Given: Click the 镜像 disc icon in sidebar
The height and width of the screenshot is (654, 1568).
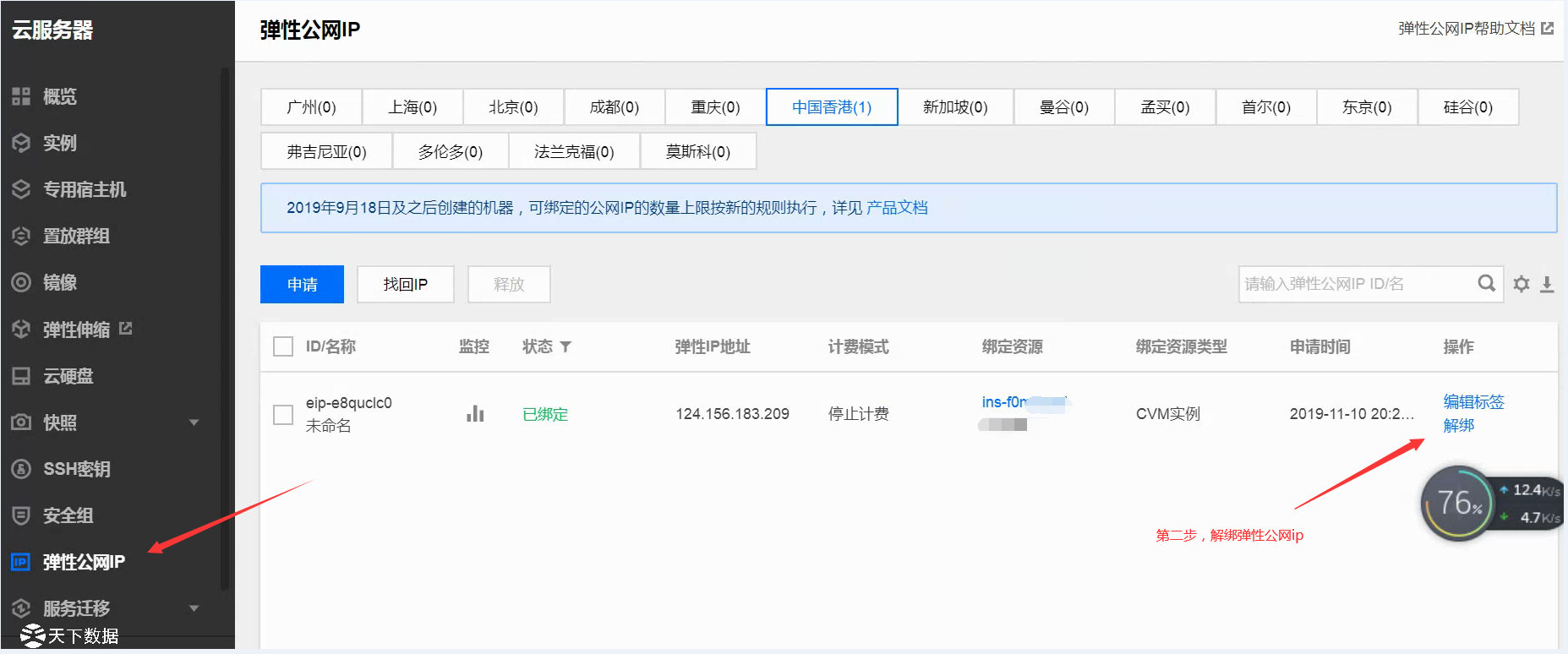Looking at the screenshot, I should pyautogui.click(x=21, y=282).
